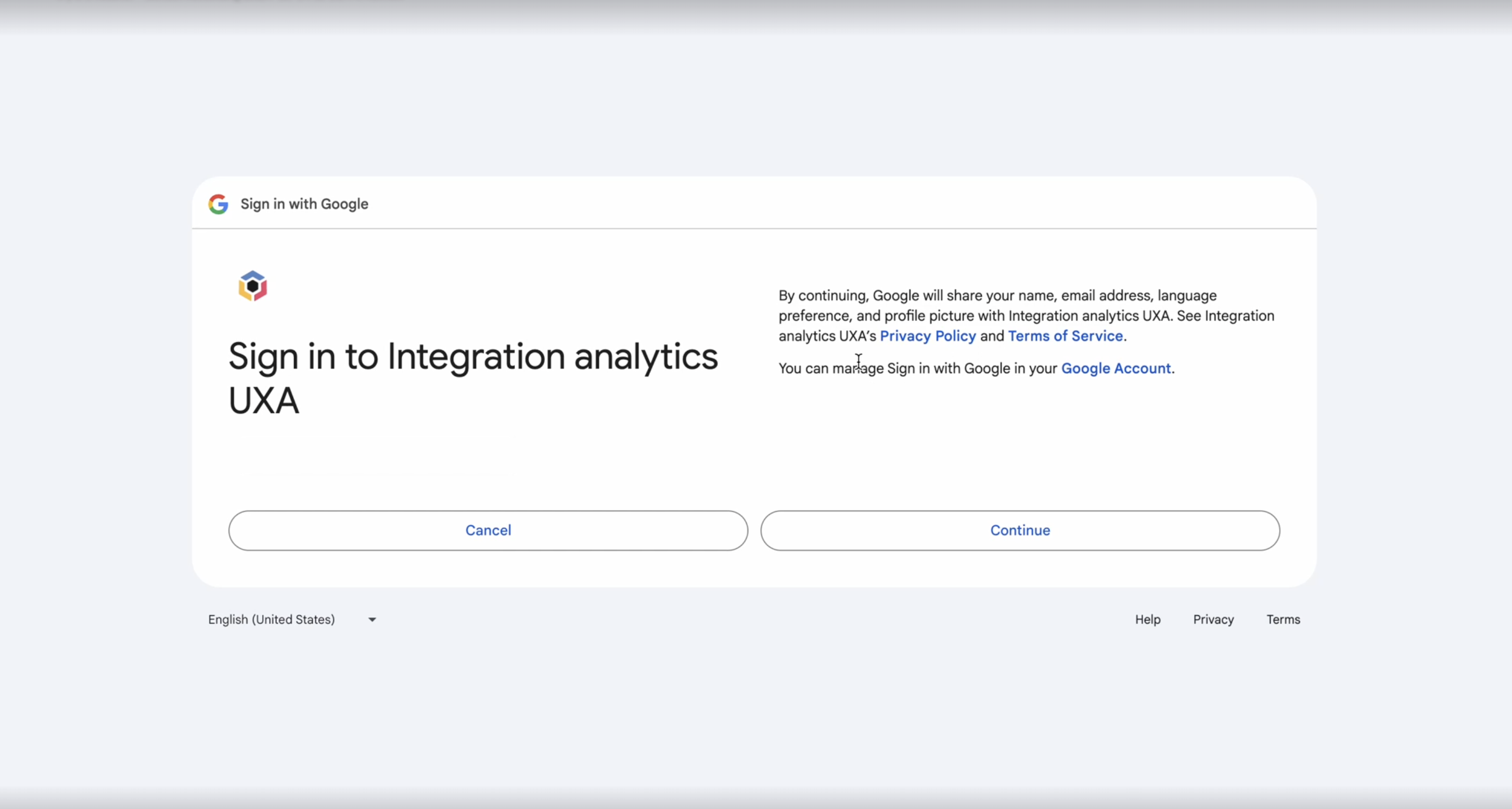The height and width of the screenshot is (809, 1512).
Task: Open the Terms footer link
Action: [x=1283, y=620]
